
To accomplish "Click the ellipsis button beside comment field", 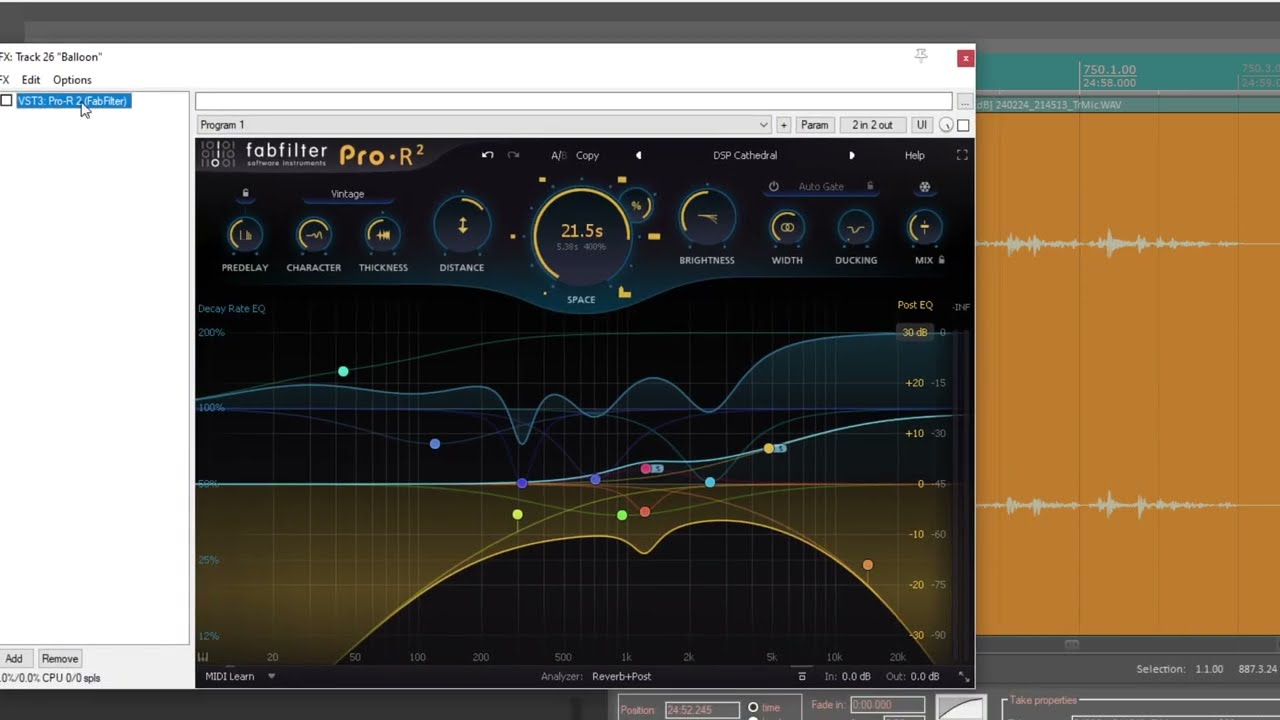I will tap(964, 101).
